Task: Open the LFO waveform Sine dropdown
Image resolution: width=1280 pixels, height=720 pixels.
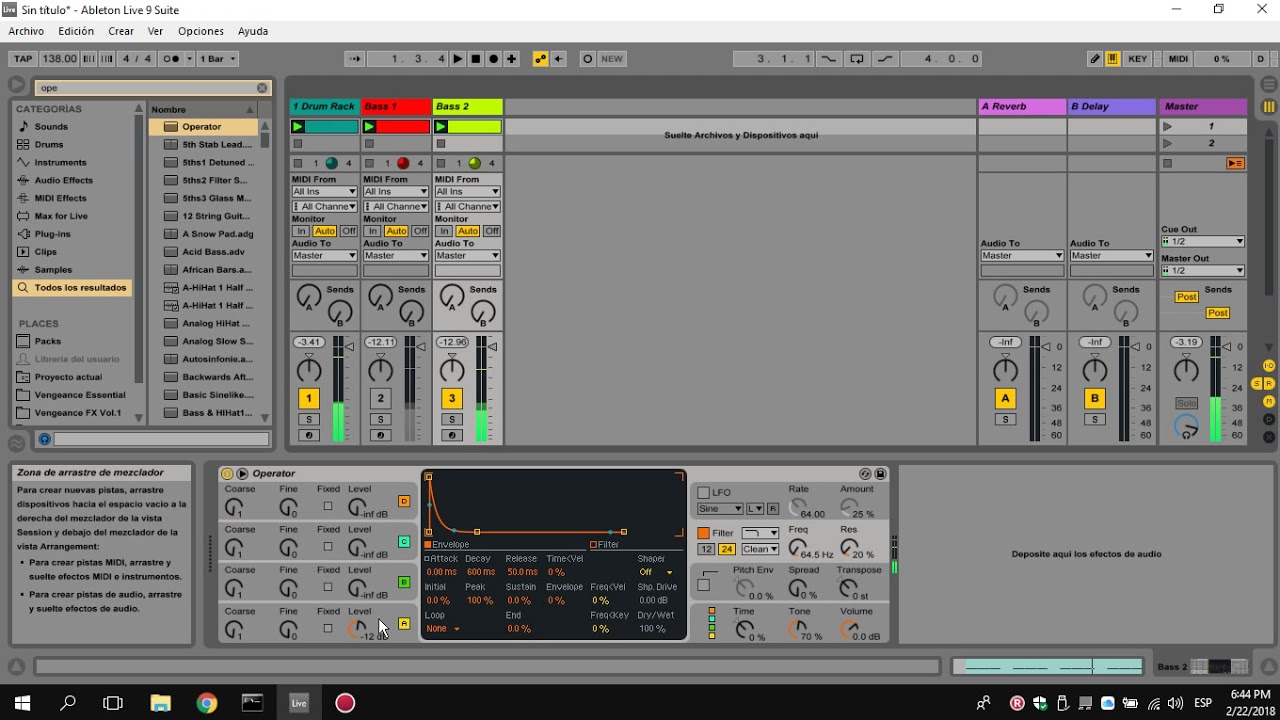Action: point(720,509)
